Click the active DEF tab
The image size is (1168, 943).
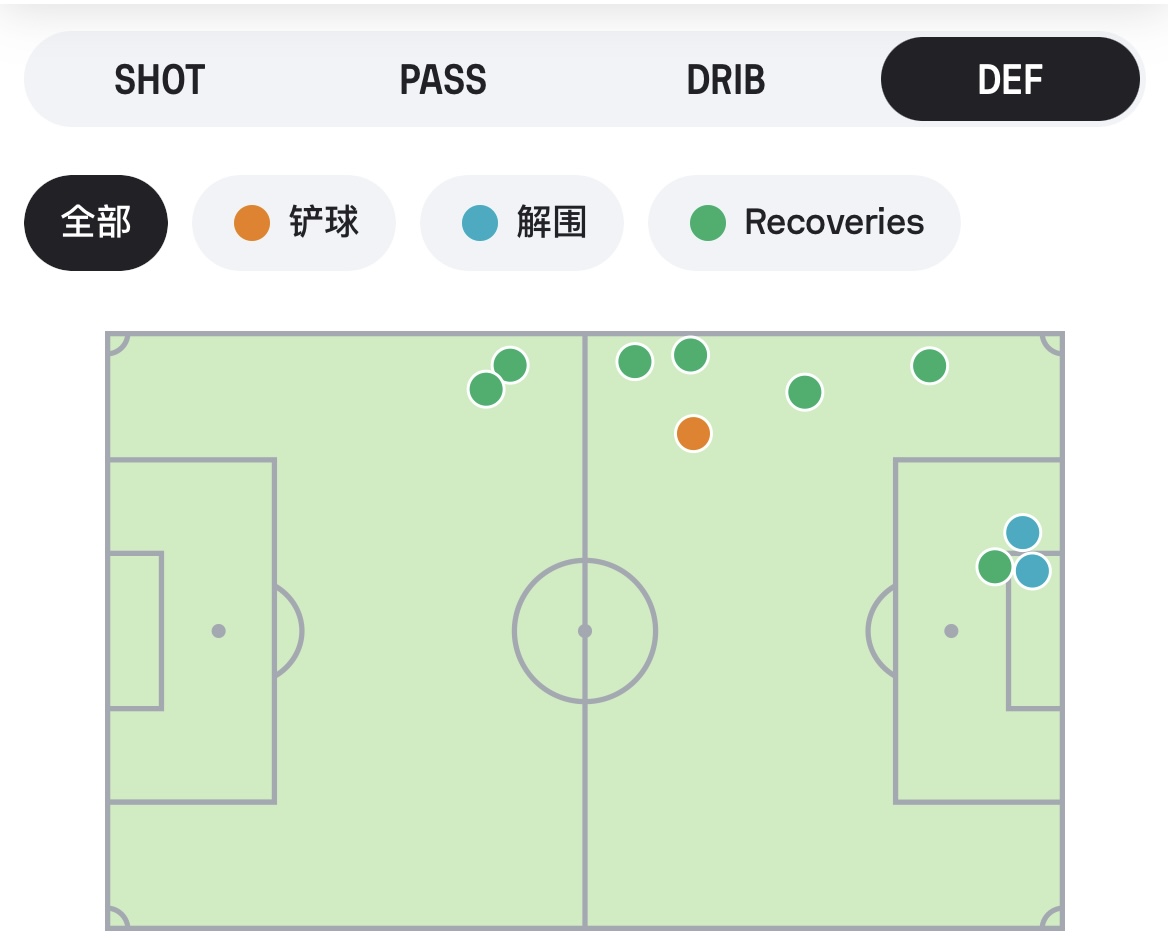[x=1010, y=80]
